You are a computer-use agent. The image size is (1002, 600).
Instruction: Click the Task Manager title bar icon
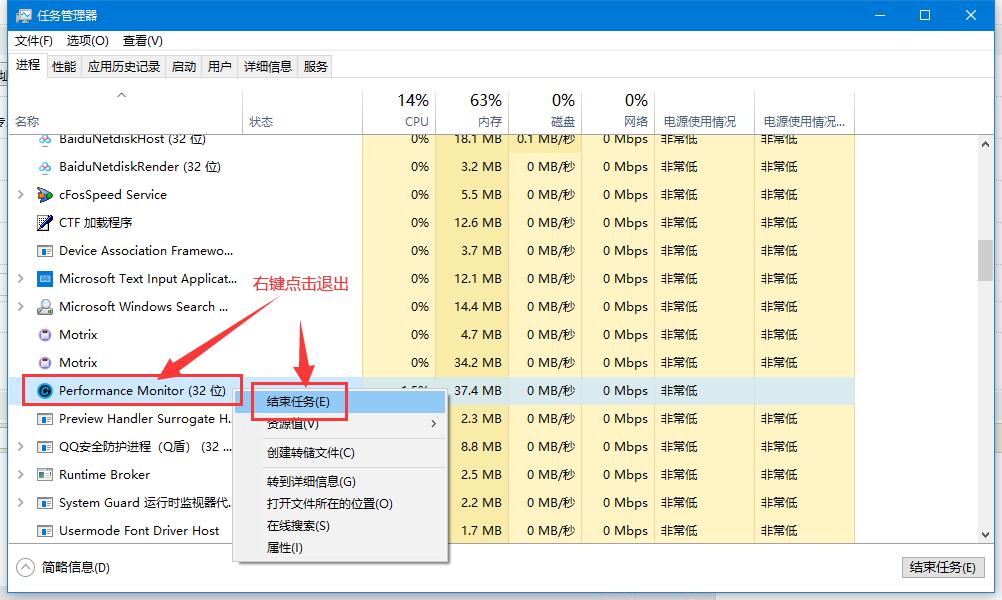(x=24, y=15)
